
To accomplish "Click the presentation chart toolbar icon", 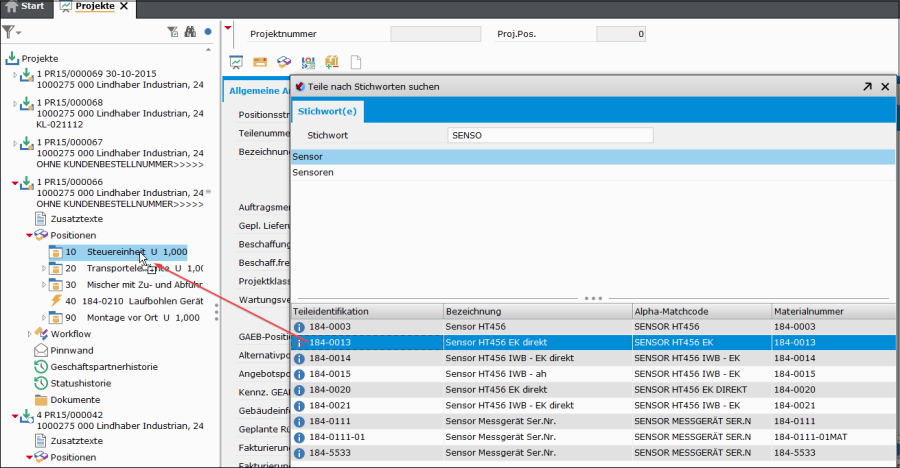I will [236, 62].
